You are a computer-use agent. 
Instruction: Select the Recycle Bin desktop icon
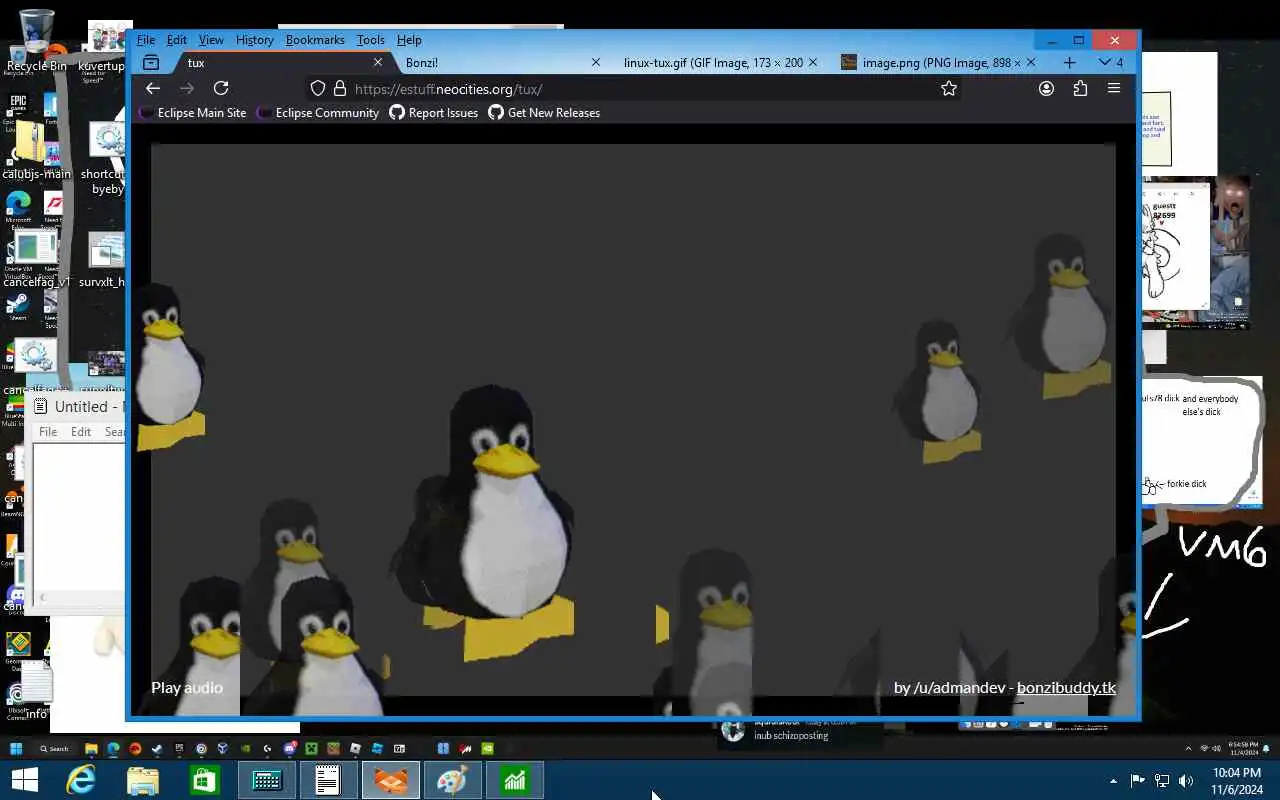tap(35, 40)
